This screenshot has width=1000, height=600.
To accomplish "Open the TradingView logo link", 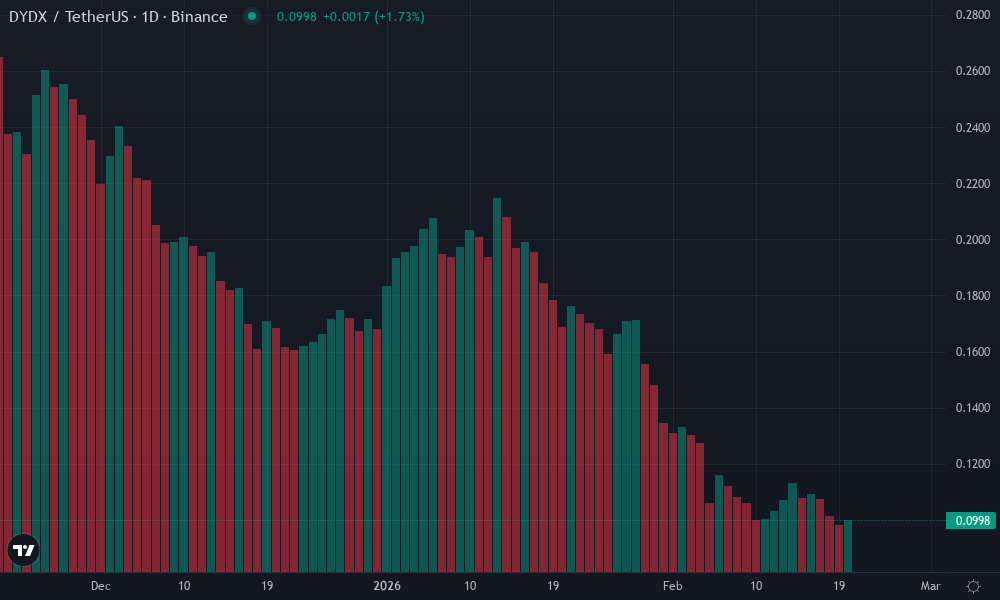I will pyautogui.click(x=24, y=550).
